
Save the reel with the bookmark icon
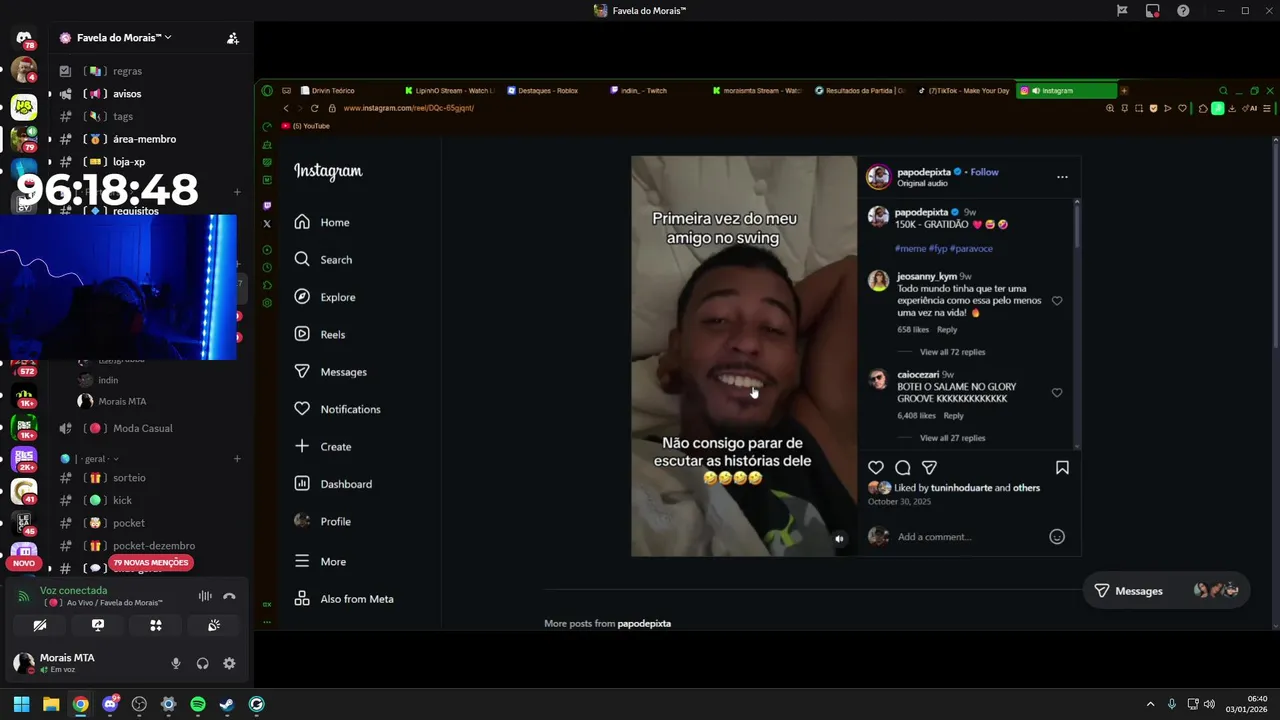point(1062,468)
